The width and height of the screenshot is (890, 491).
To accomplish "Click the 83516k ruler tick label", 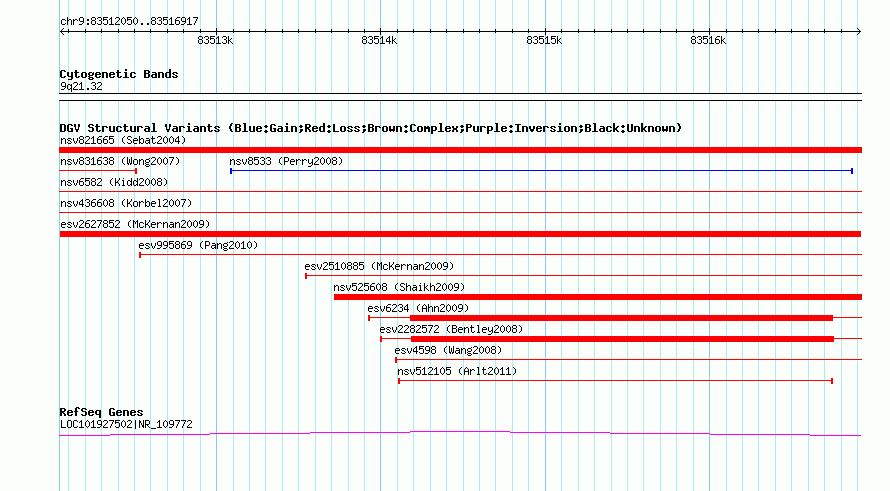I will [708, 41].
